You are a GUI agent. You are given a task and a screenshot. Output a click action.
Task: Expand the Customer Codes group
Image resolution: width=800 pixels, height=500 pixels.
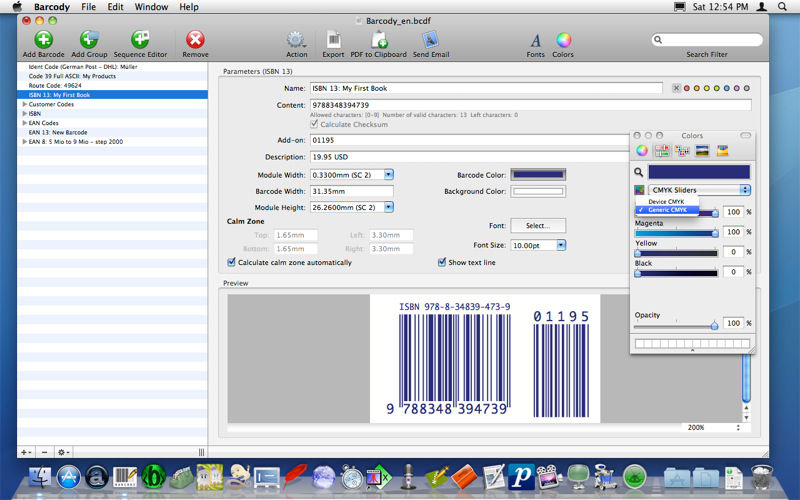pyautogui.click(x=24, y=104)
